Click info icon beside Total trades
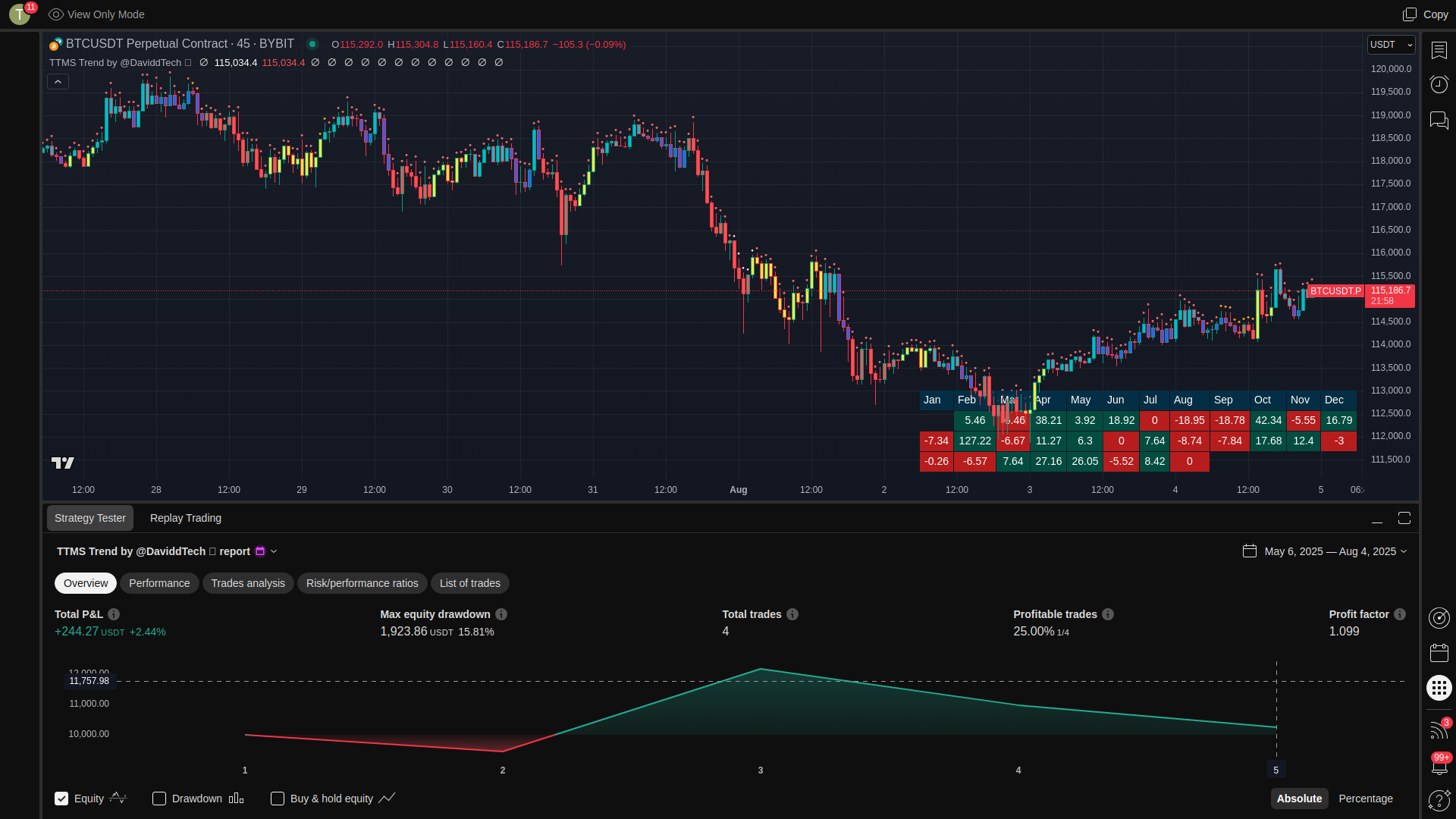This screenshot has width=1456, height=819. click(x=792, y=614)
